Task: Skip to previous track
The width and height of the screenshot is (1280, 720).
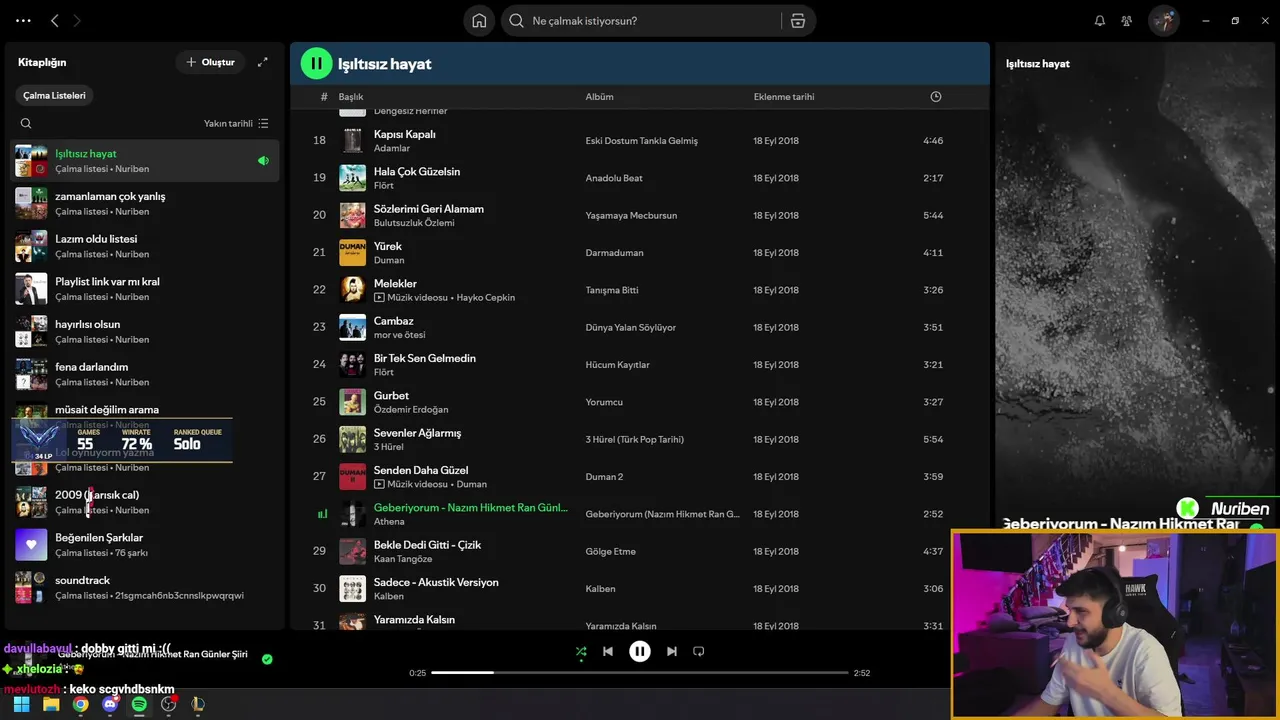Action: click(608, 651)
